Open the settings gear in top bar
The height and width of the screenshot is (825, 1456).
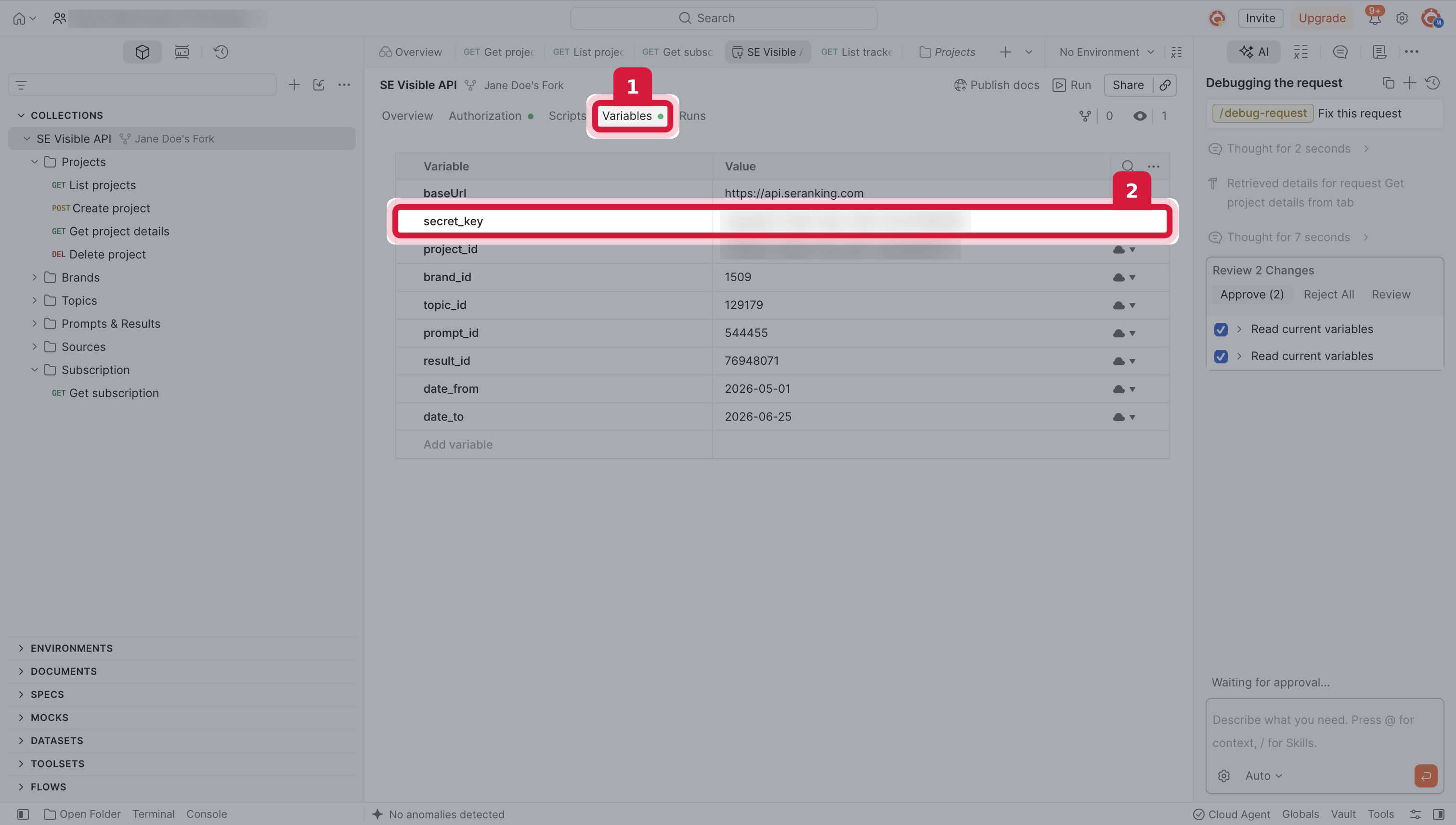pyautogui.click(x=1402, y=19)
